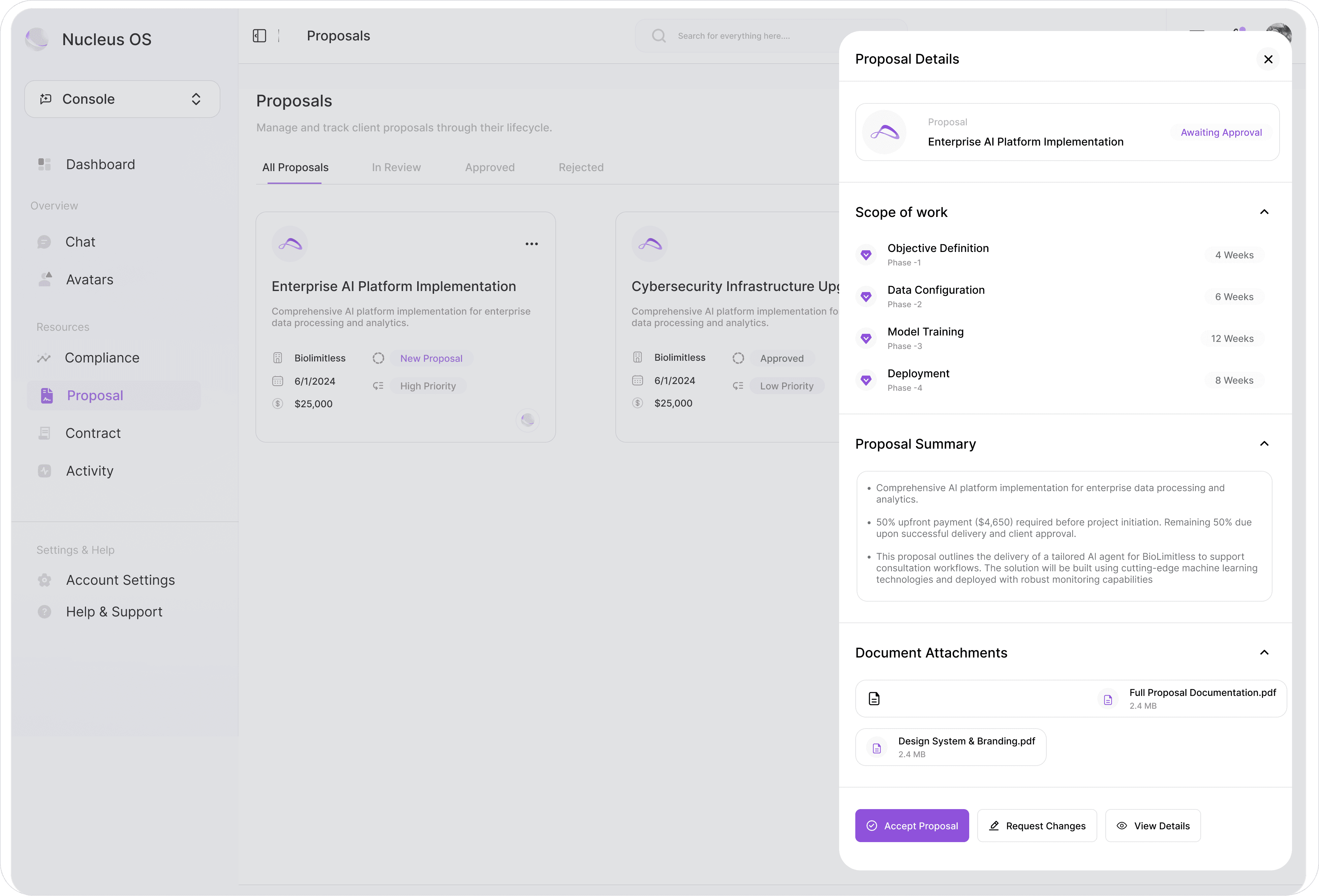
Task: Collapse the Proposal Summary section
Action: [1264, 444]
